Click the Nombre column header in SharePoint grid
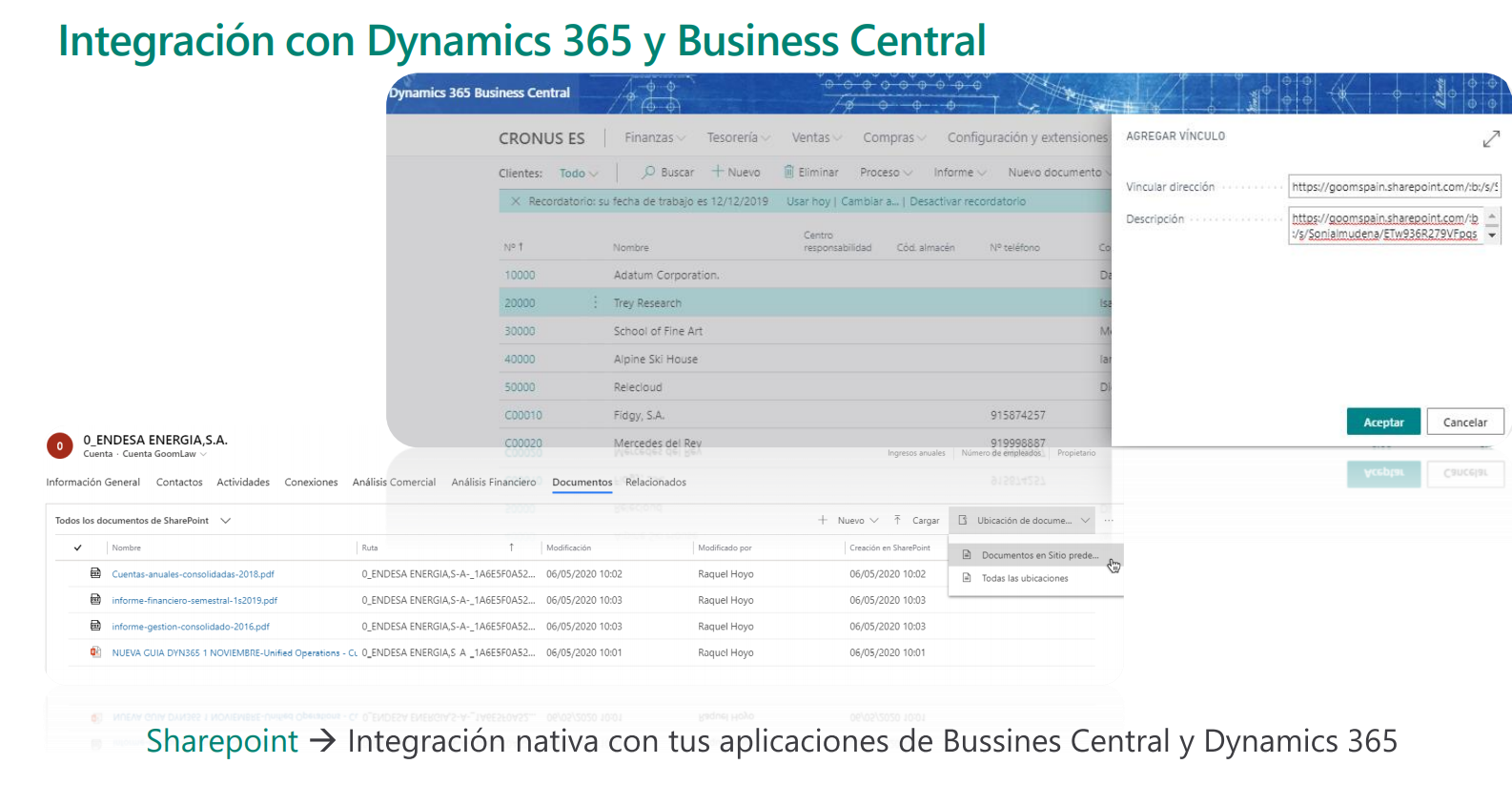 click(x=126, y=547)
